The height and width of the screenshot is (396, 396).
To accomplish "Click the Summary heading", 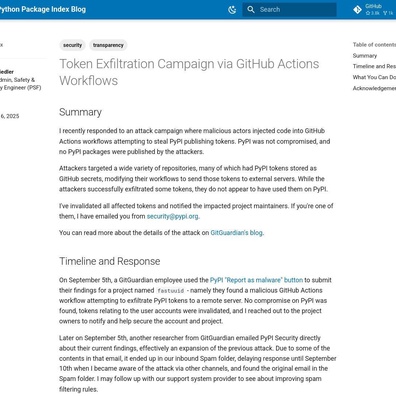I will pos(80,112).
